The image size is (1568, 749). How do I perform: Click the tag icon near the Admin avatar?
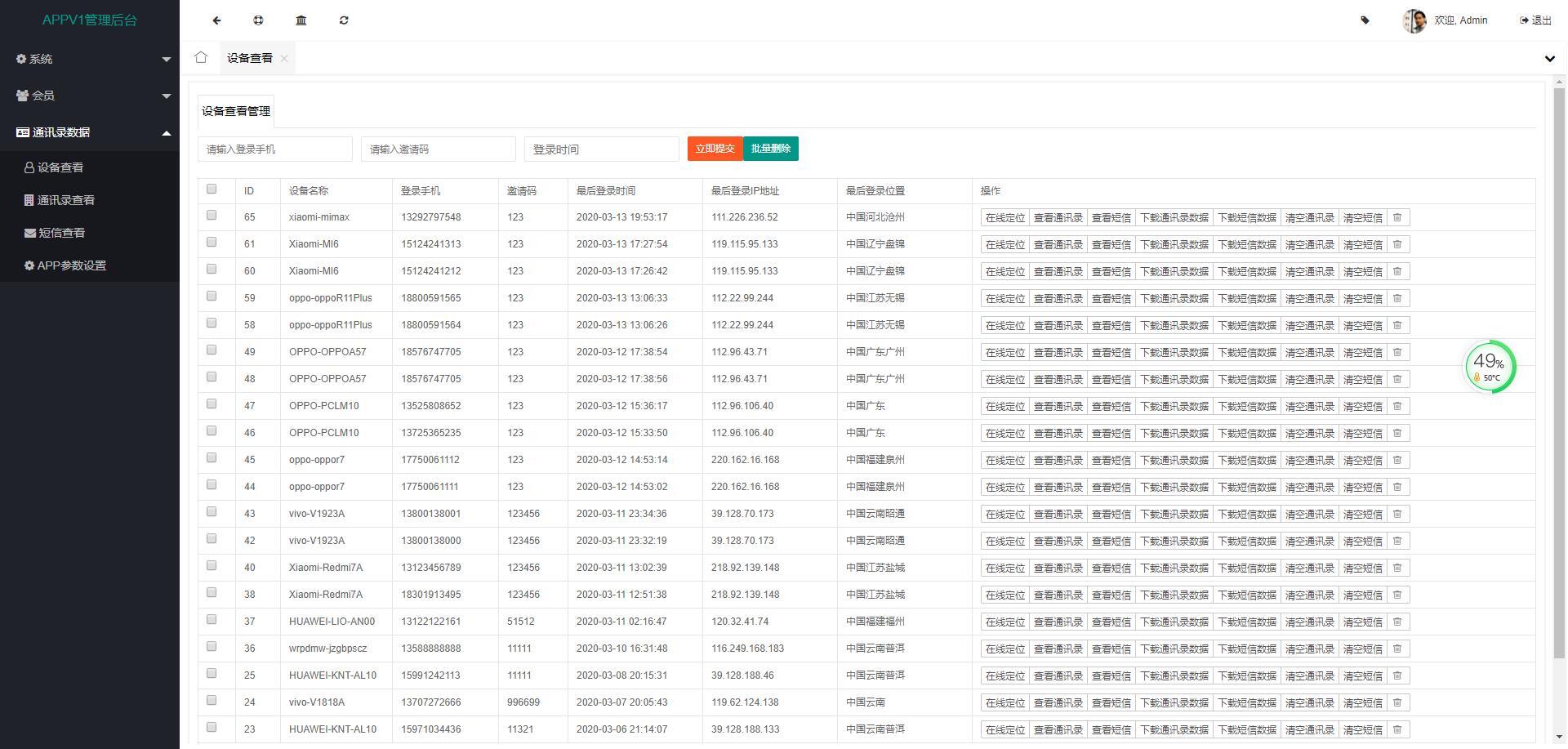coord(1365,20)
